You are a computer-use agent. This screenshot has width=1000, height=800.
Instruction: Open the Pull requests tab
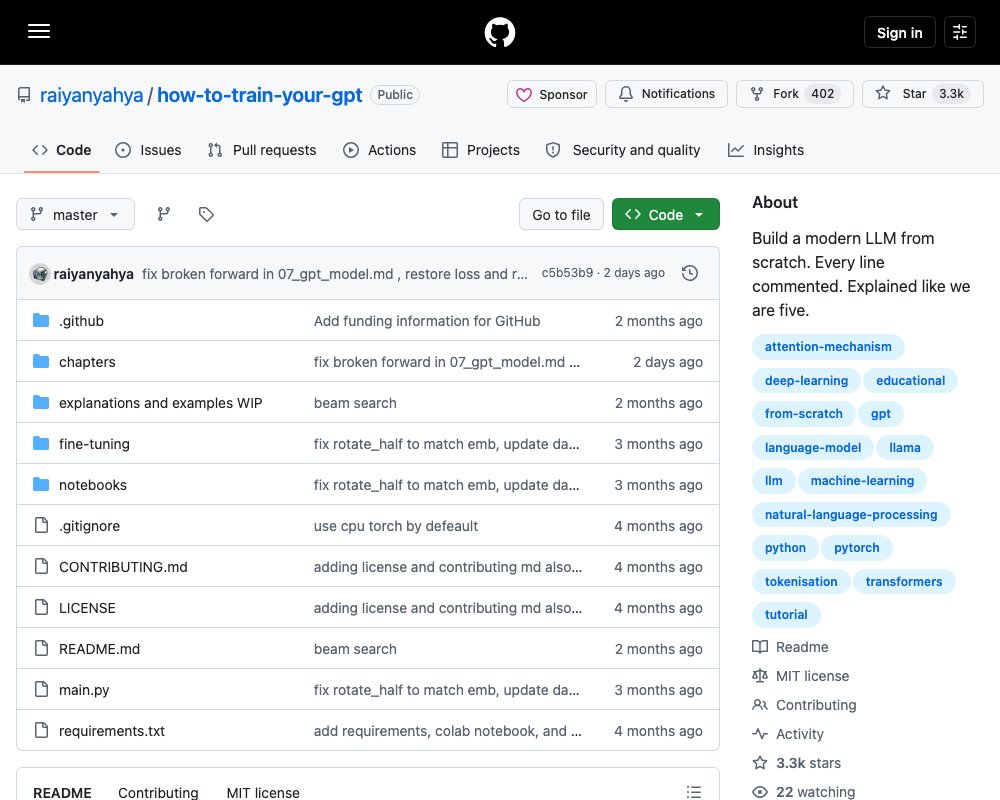262,150
